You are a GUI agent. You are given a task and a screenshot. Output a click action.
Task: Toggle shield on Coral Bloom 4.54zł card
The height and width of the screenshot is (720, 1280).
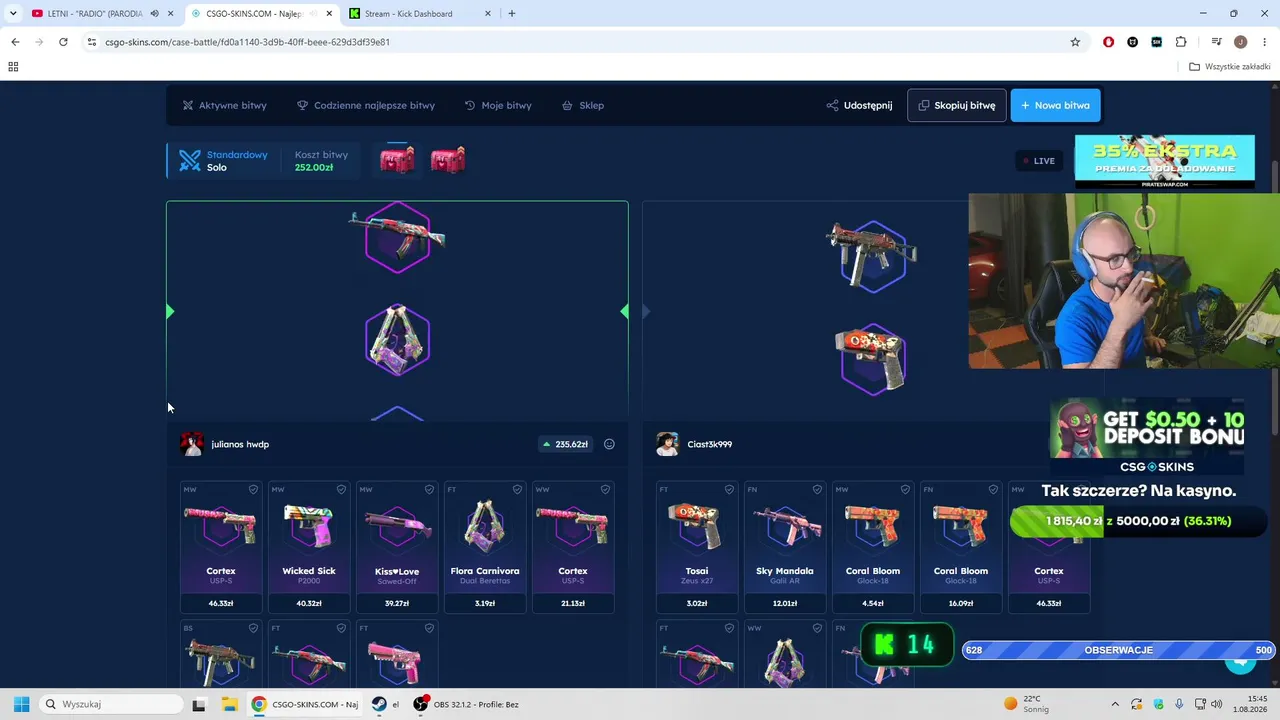point(905,489)
